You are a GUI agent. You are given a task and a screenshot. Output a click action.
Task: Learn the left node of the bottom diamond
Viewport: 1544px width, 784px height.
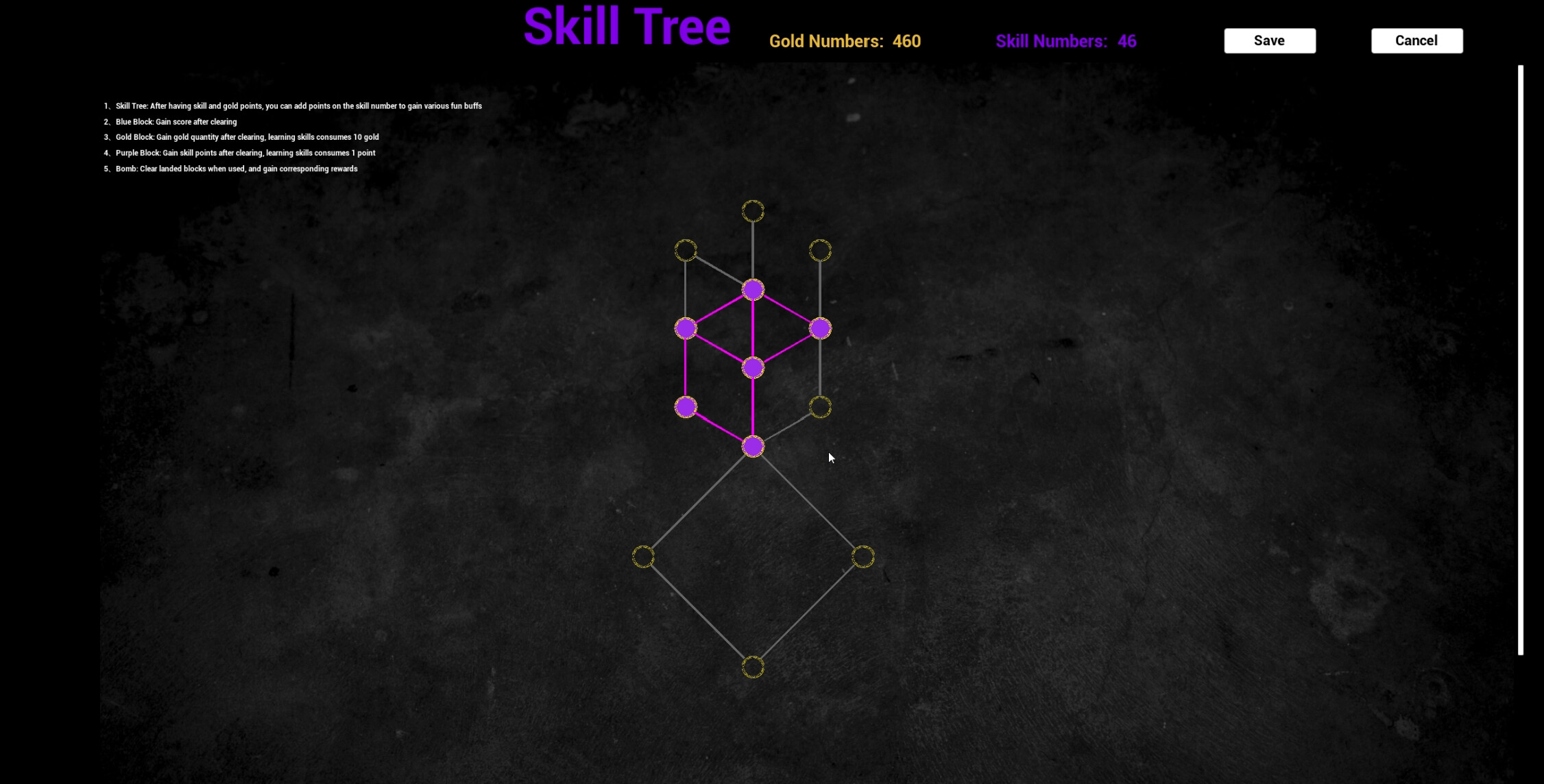coord(643,556)
